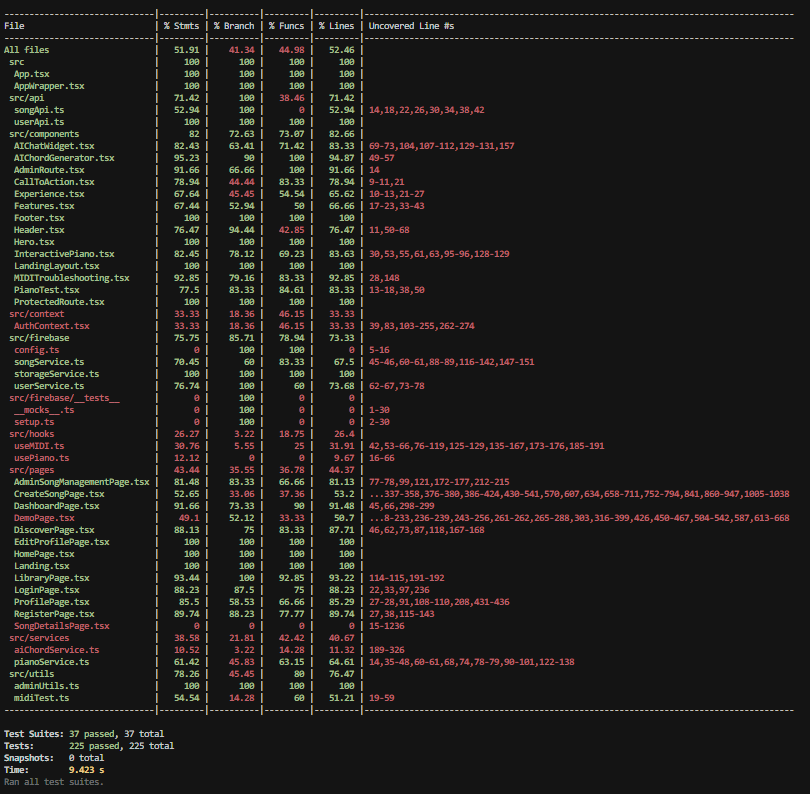Select the src/hooks folder row

(x=32, y=434)
